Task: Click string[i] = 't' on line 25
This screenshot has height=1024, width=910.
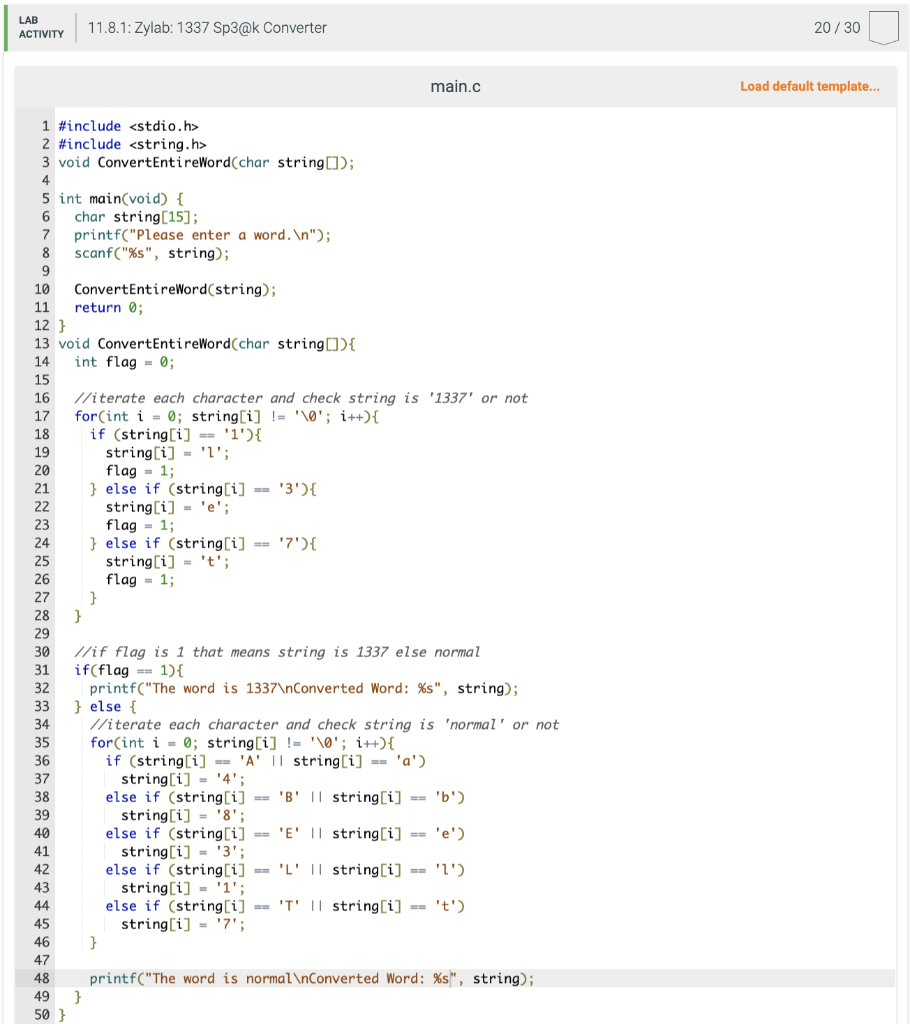Action: pyautogui.click(x=167, y=562)
